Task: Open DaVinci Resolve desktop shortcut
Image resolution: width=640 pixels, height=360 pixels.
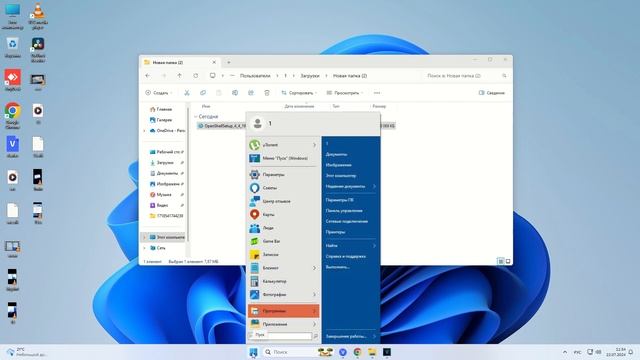Action: (38, 49)
